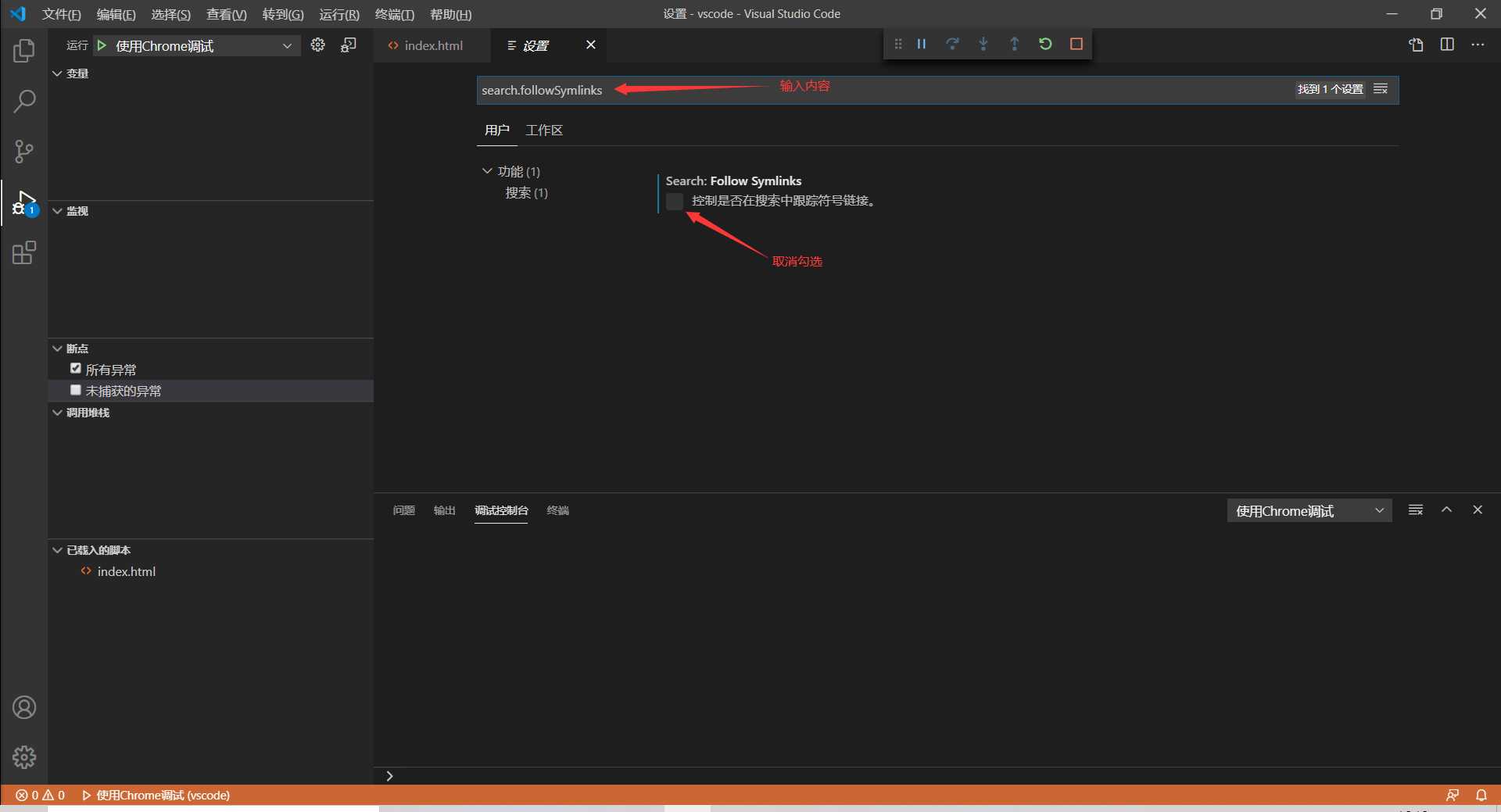Collapse the 变量 section

click(57, 73)
